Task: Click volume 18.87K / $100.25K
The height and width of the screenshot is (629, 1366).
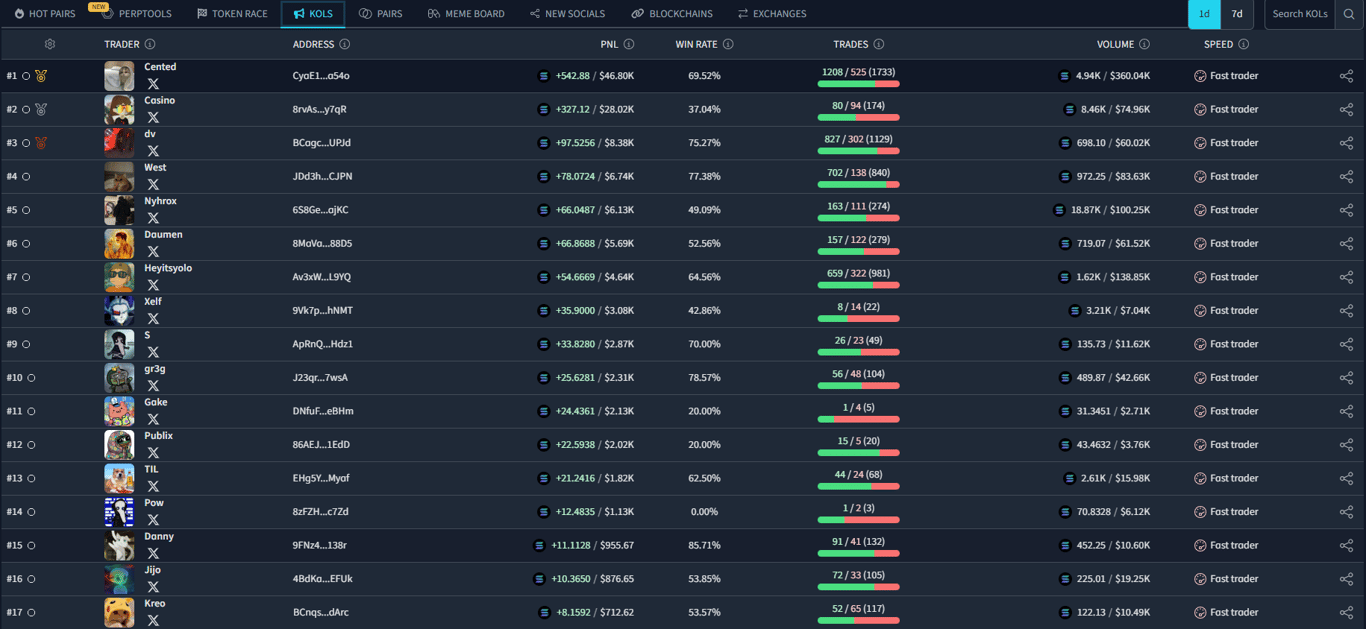Action: click(x=1110, y=210)
